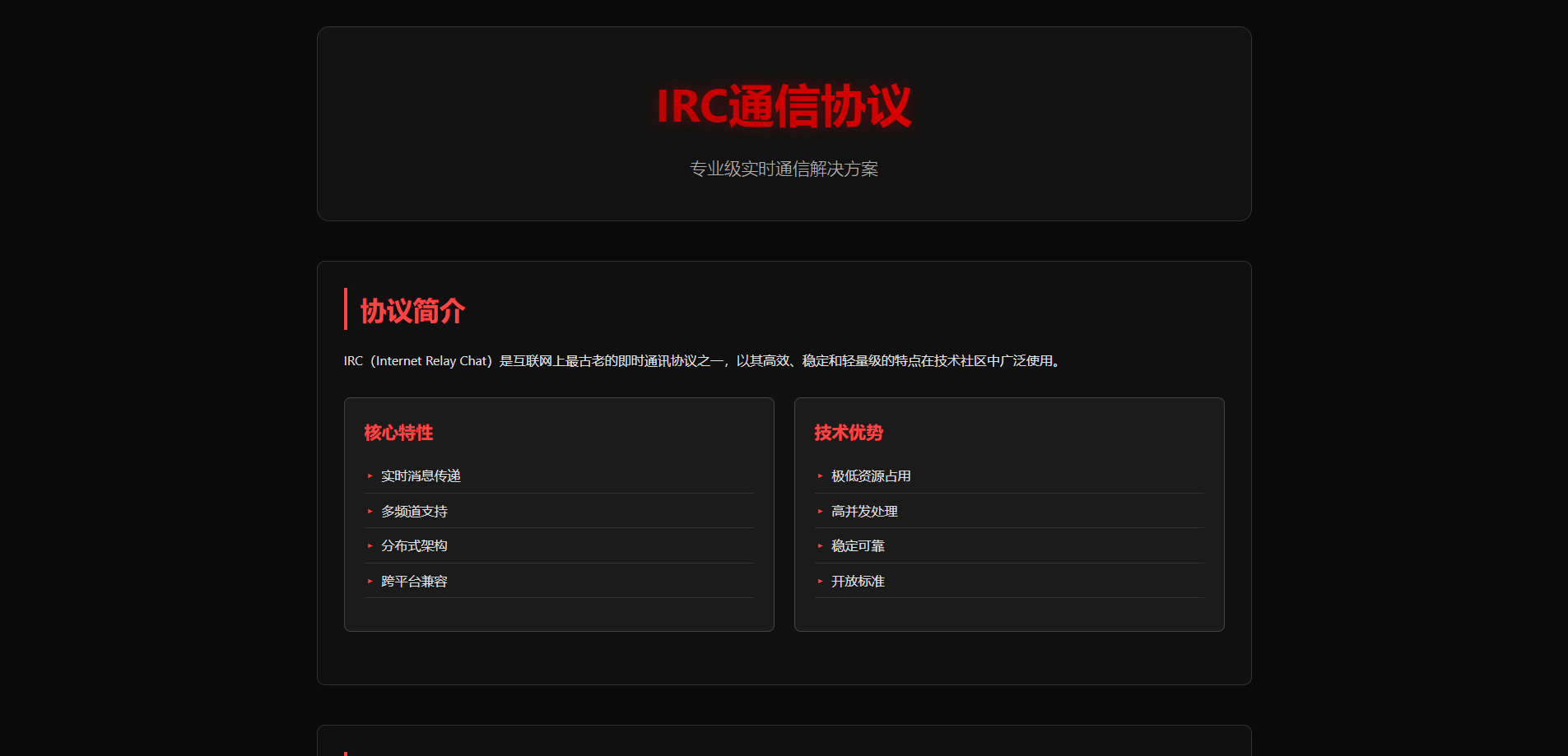This screenshot has height=756, width=1568.
Task: Click the subtitle 专业级实时通信解决方案
Action: point(784,169)
